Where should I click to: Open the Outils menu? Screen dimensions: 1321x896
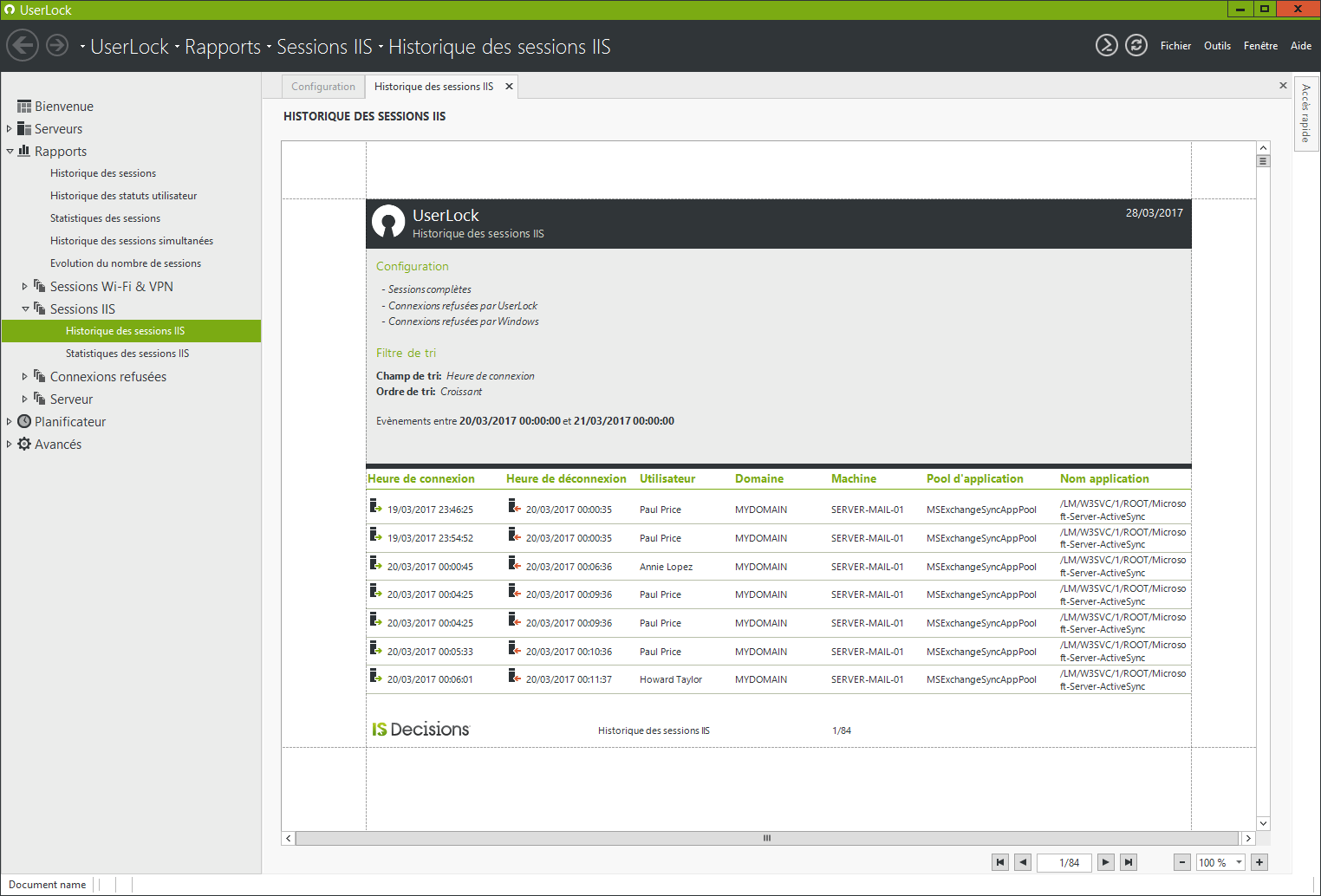click(1217, 46)
